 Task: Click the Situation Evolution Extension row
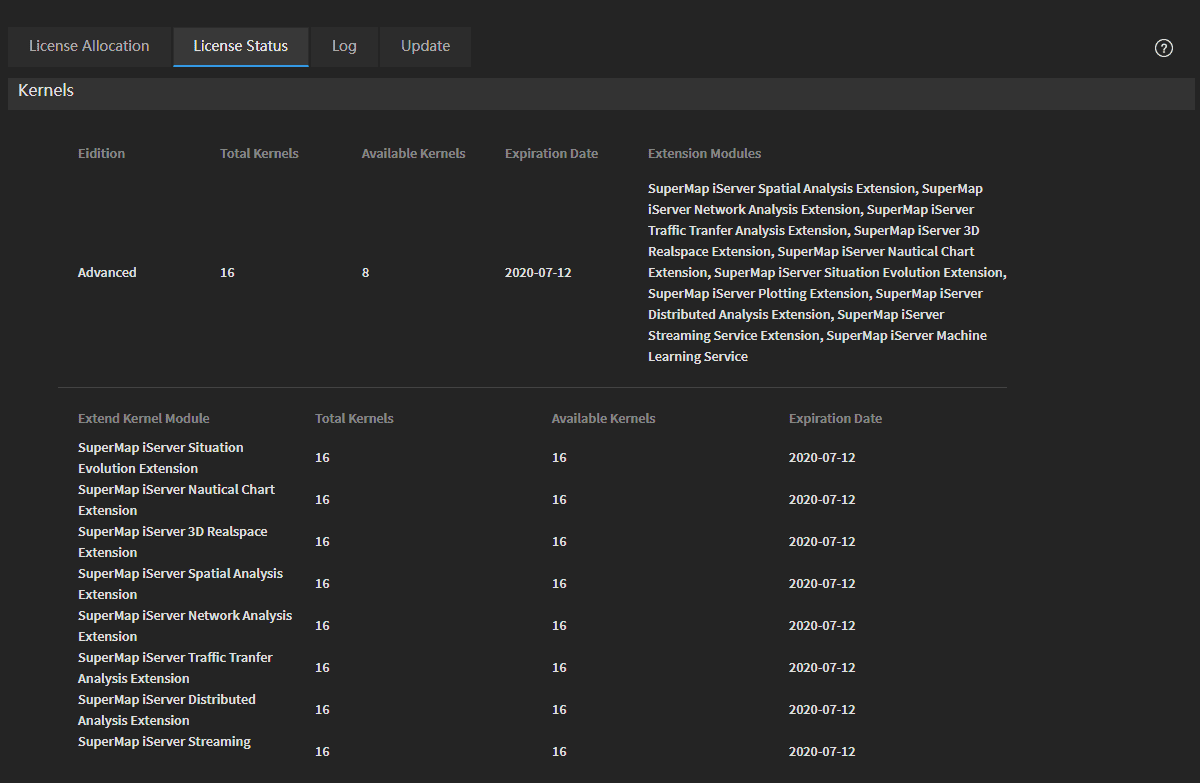point(160,458)
